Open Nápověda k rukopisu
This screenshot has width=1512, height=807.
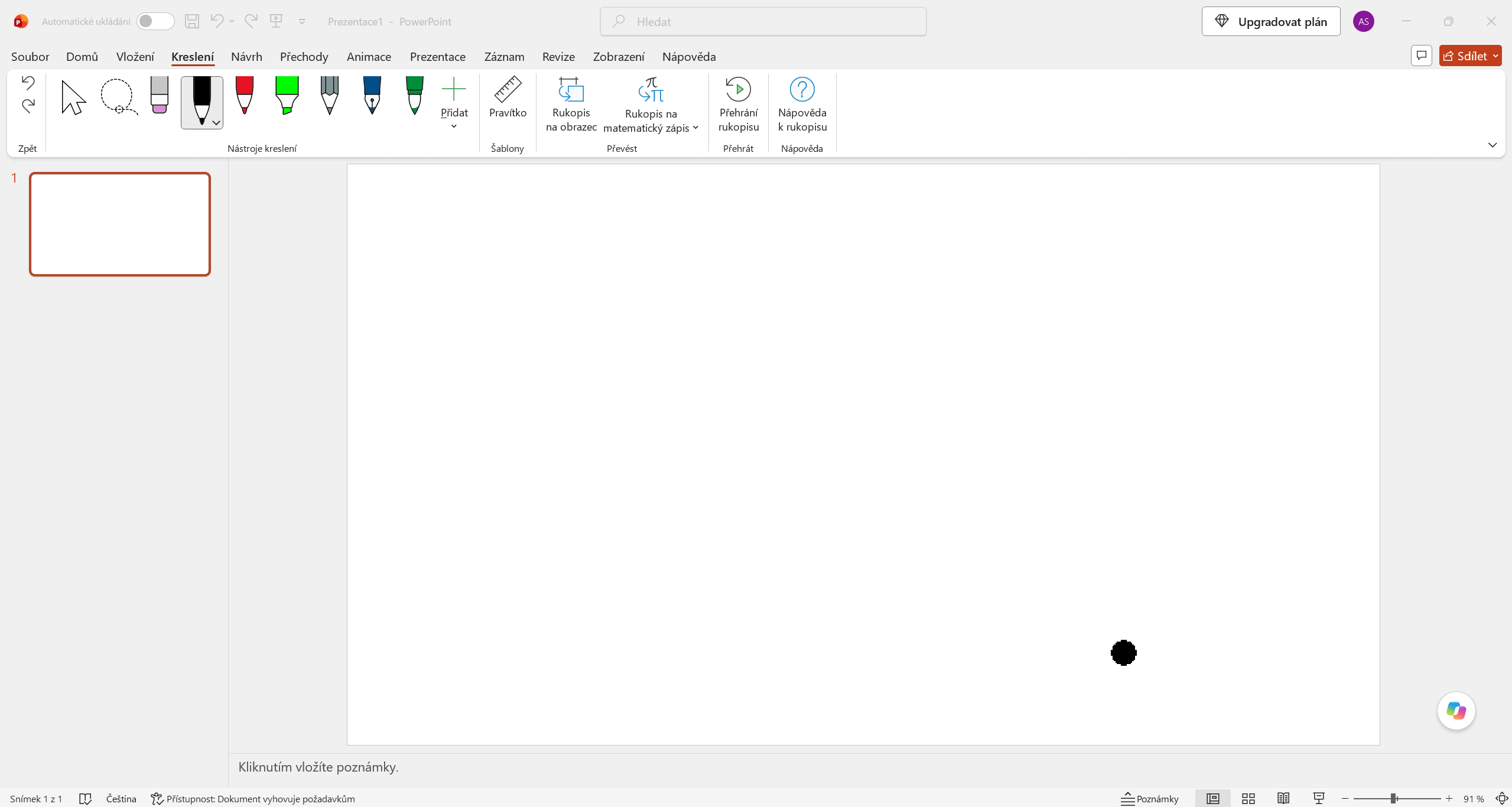[x=802, y=105]
